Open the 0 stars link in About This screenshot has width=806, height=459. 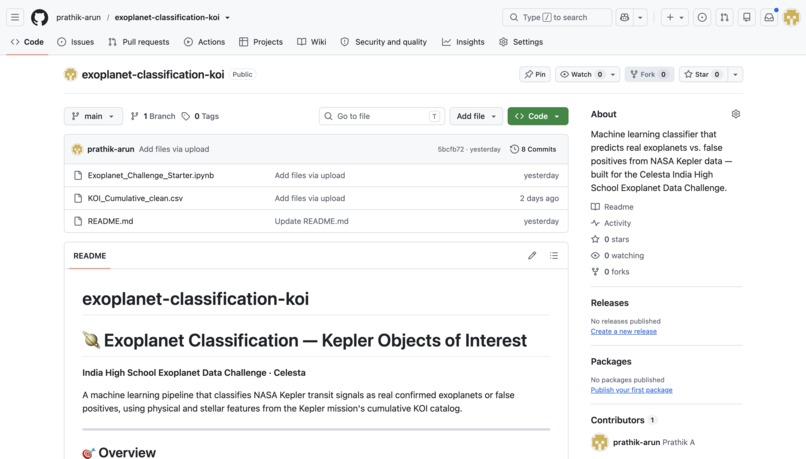610,239
